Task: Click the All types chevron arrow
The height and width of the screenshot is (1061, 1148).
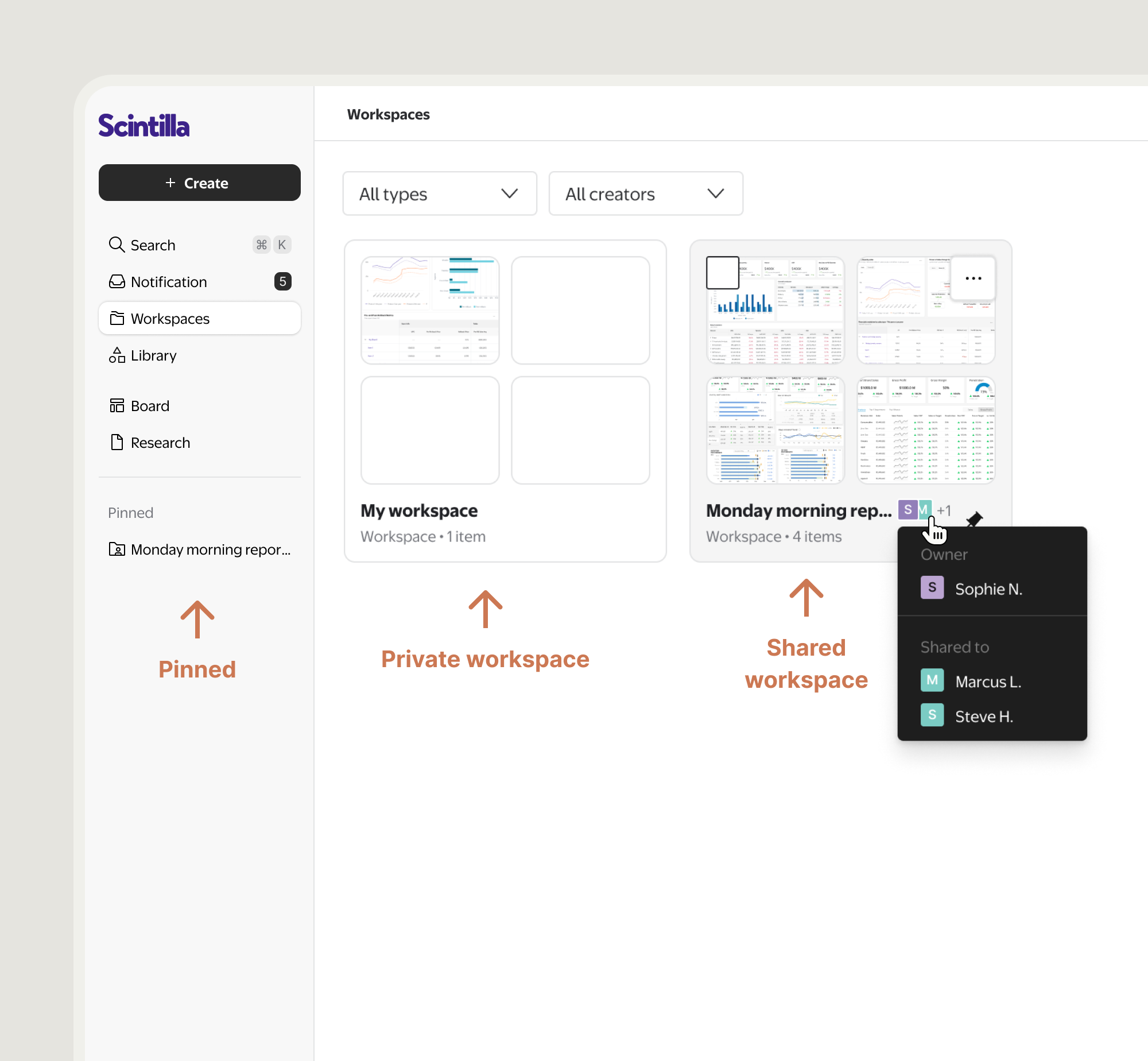Action: point(509,193)
